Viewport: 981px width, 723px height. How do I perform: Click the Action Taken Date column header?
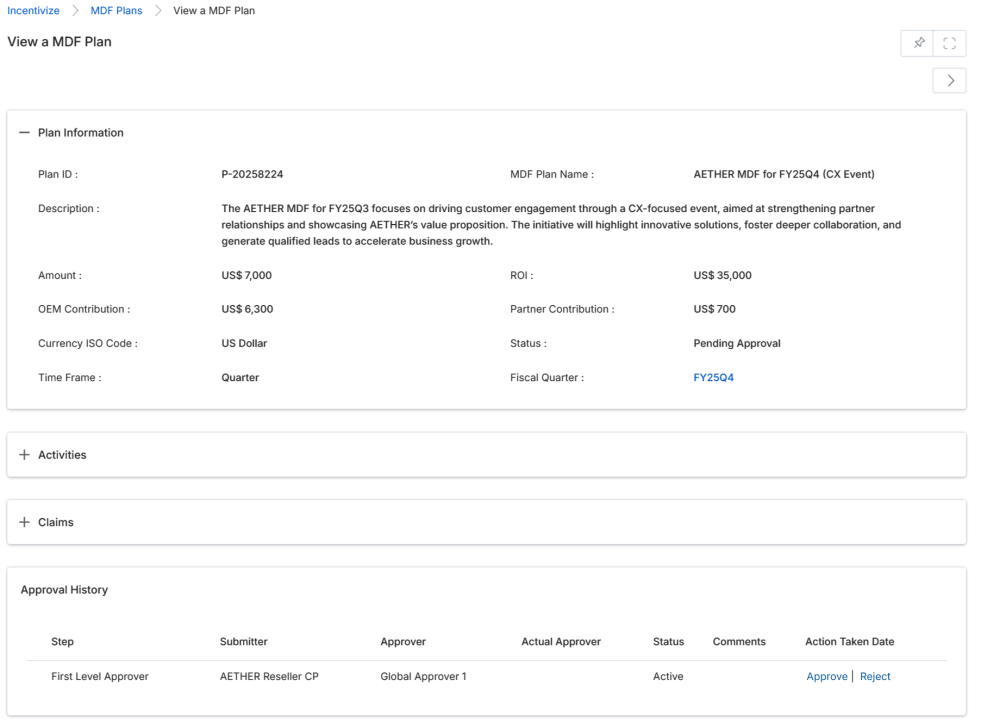pyautogui.click(x=850, y=642)
